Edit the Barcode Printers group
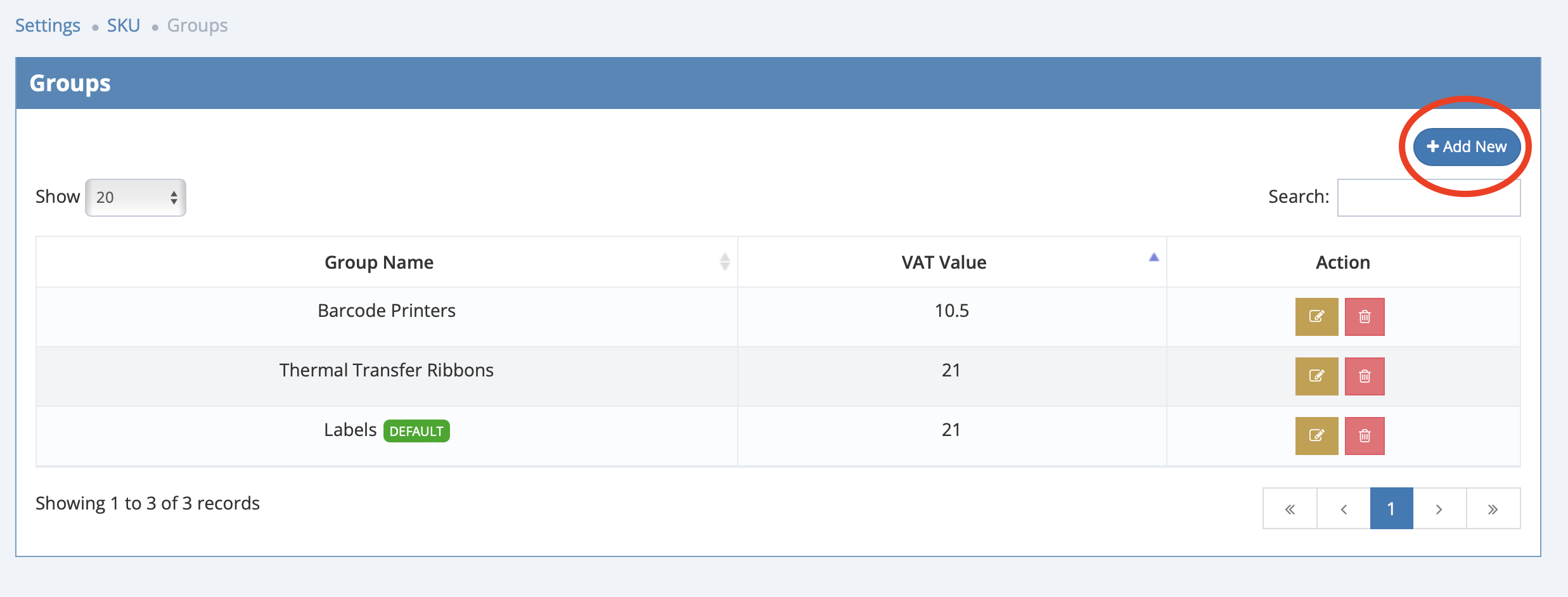1568x597 pixels. [x=1316, y=316]
